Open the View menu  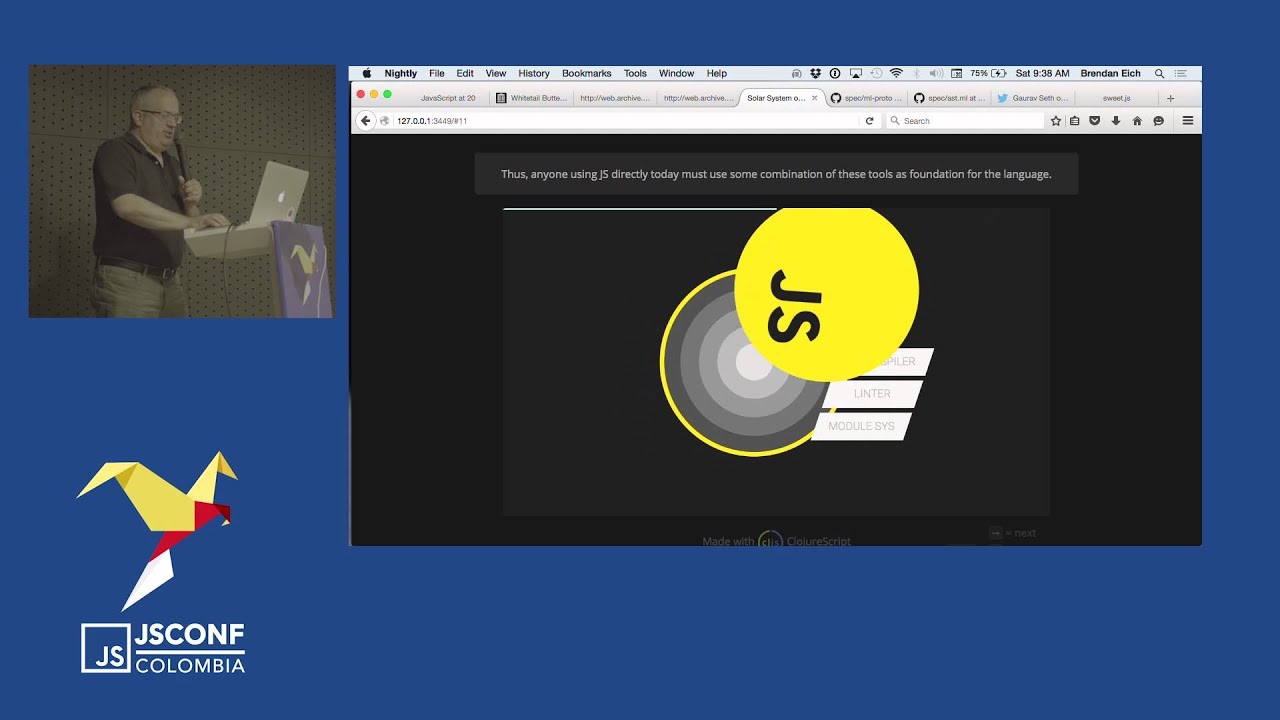(x=496, y=73)
